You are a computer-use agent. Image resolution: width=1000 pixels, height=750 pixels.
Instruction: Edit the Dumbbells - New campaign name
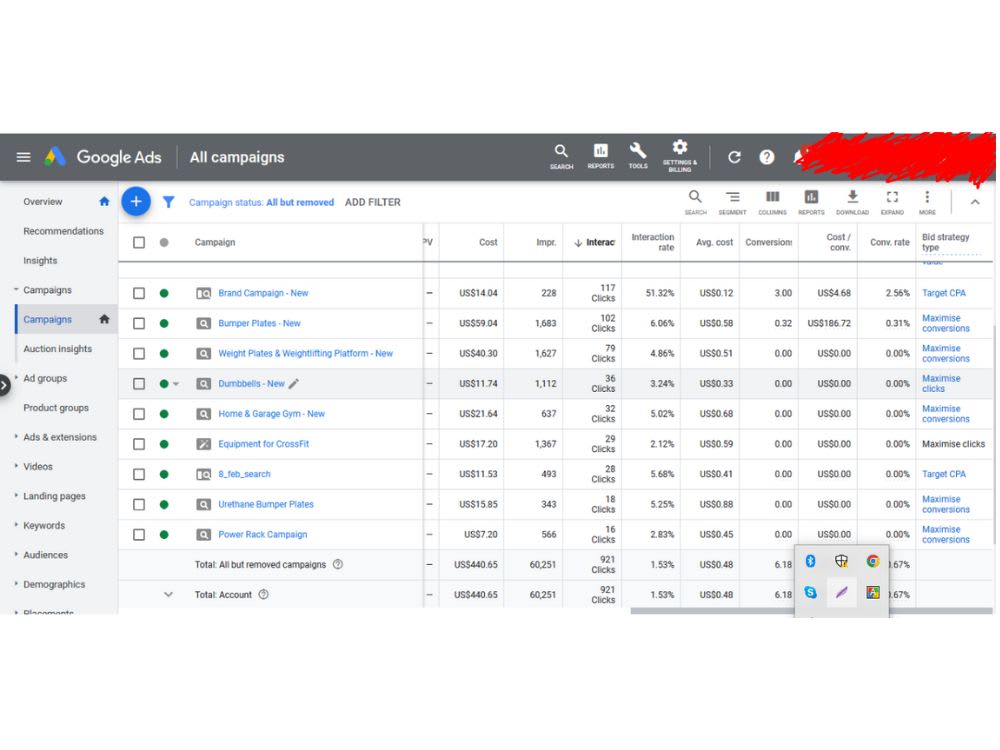[x=293, y=384]
